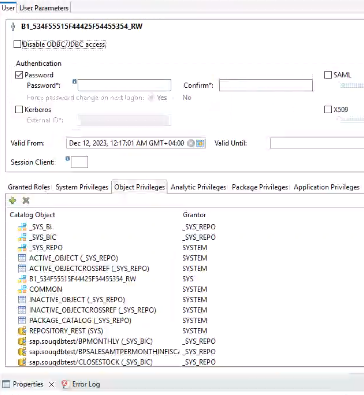The height and width of the screenshot is (395, 364).
Task: Click the ACTIVE_OBJECT table icon
Action: coord(22,258)
